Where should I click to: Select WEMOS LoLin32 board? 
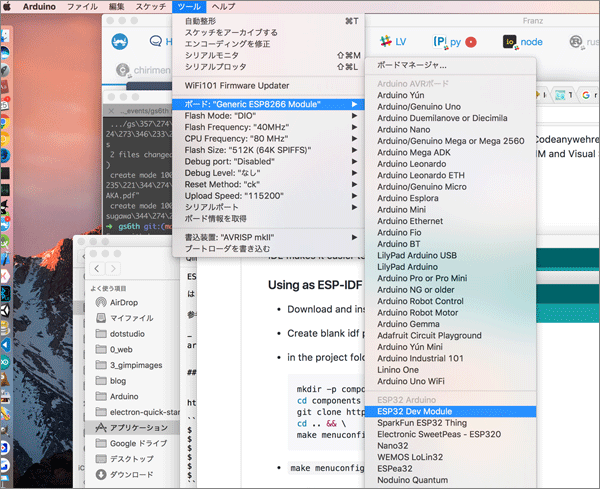coord(450,458)
